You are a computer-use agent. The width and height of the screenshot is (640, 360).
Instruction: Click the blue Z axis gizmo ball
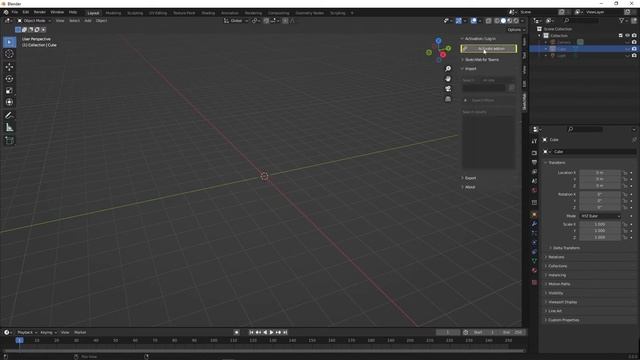tap(438, 41)
